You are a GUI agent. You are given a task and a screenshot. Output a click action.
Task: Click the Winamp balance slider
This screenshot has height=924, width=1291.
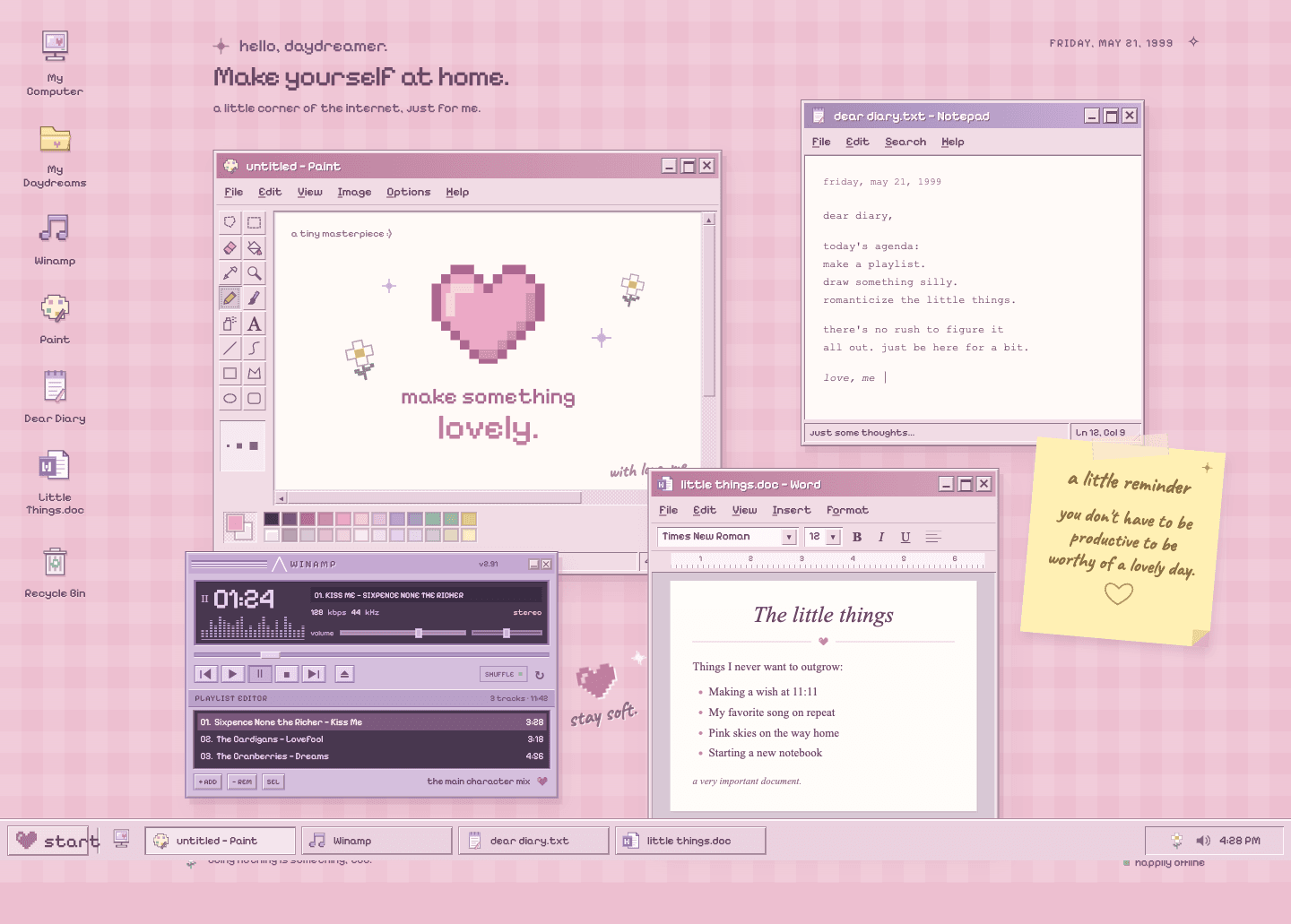coord(507,633)
